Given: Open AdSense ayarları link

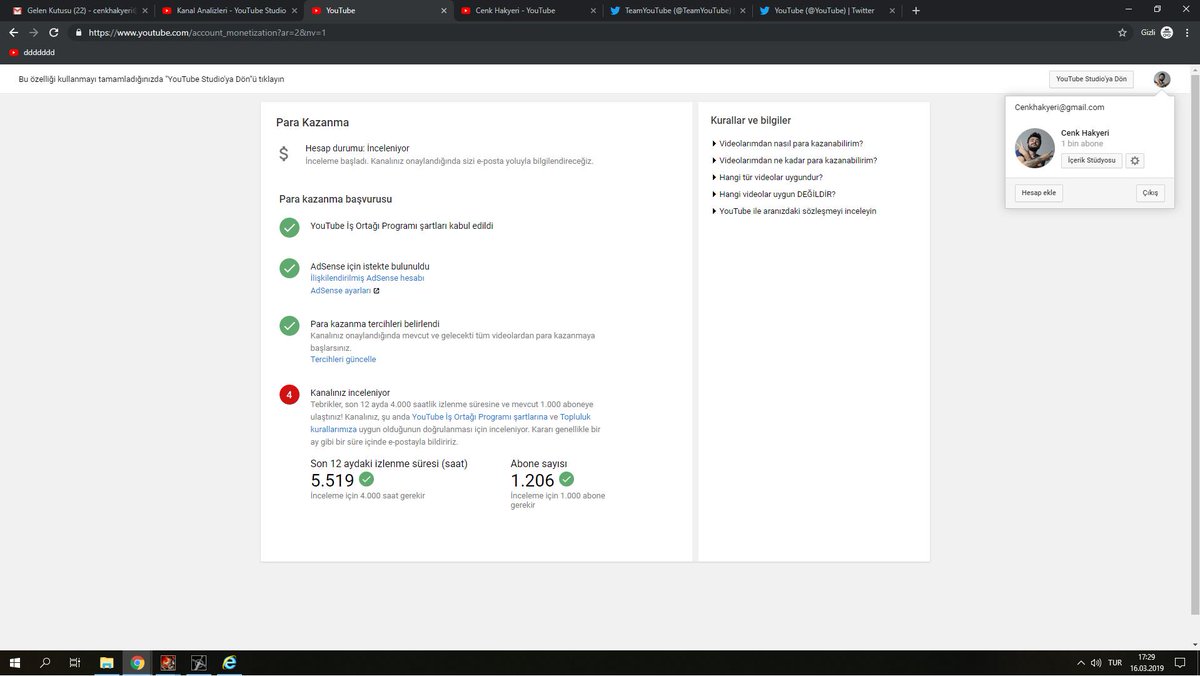Looking at the screenshot, I should (341, 291).
